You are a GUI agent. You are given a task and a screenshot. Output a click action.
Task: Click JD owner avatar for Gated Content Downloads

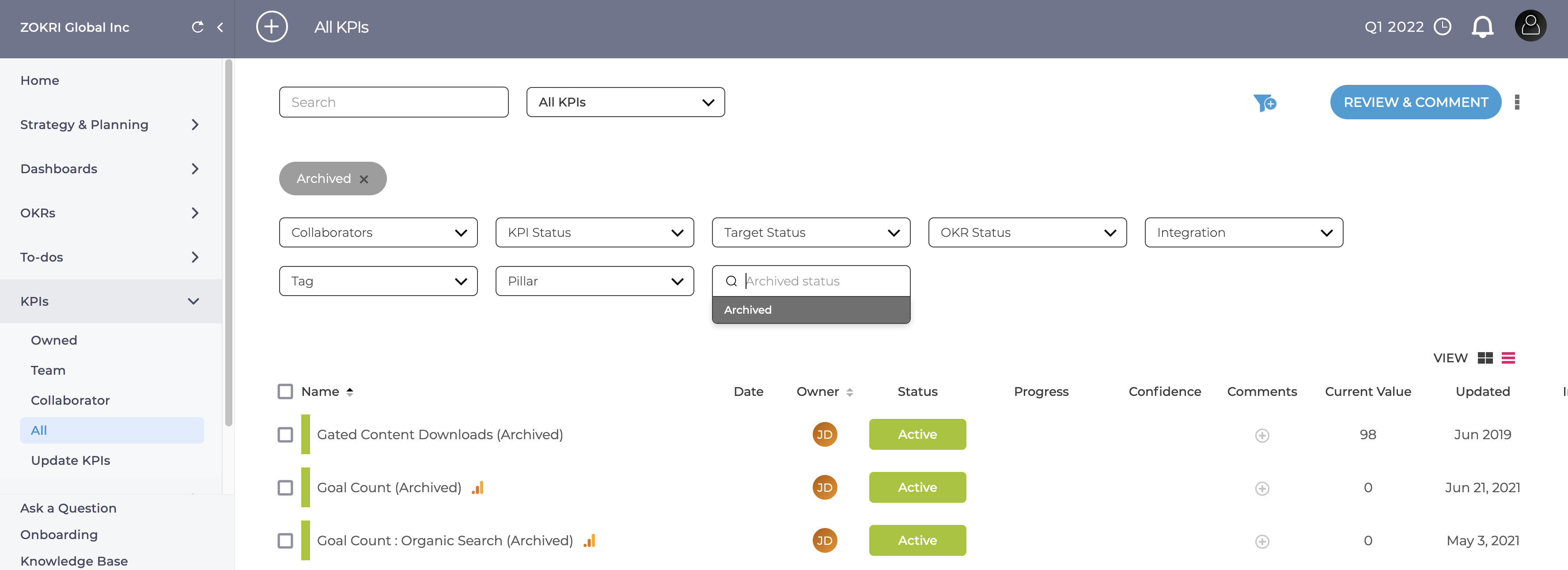(824, 434)
